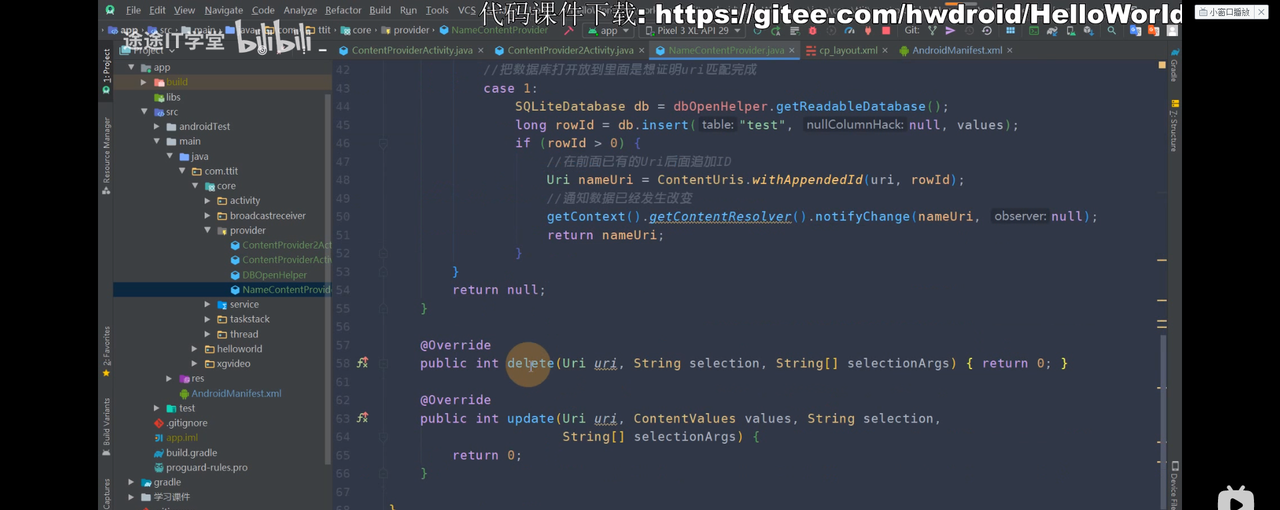Click the Git rollback revert icon
The height and width of the screenshot is (510, 1280).
pos(987,31)
